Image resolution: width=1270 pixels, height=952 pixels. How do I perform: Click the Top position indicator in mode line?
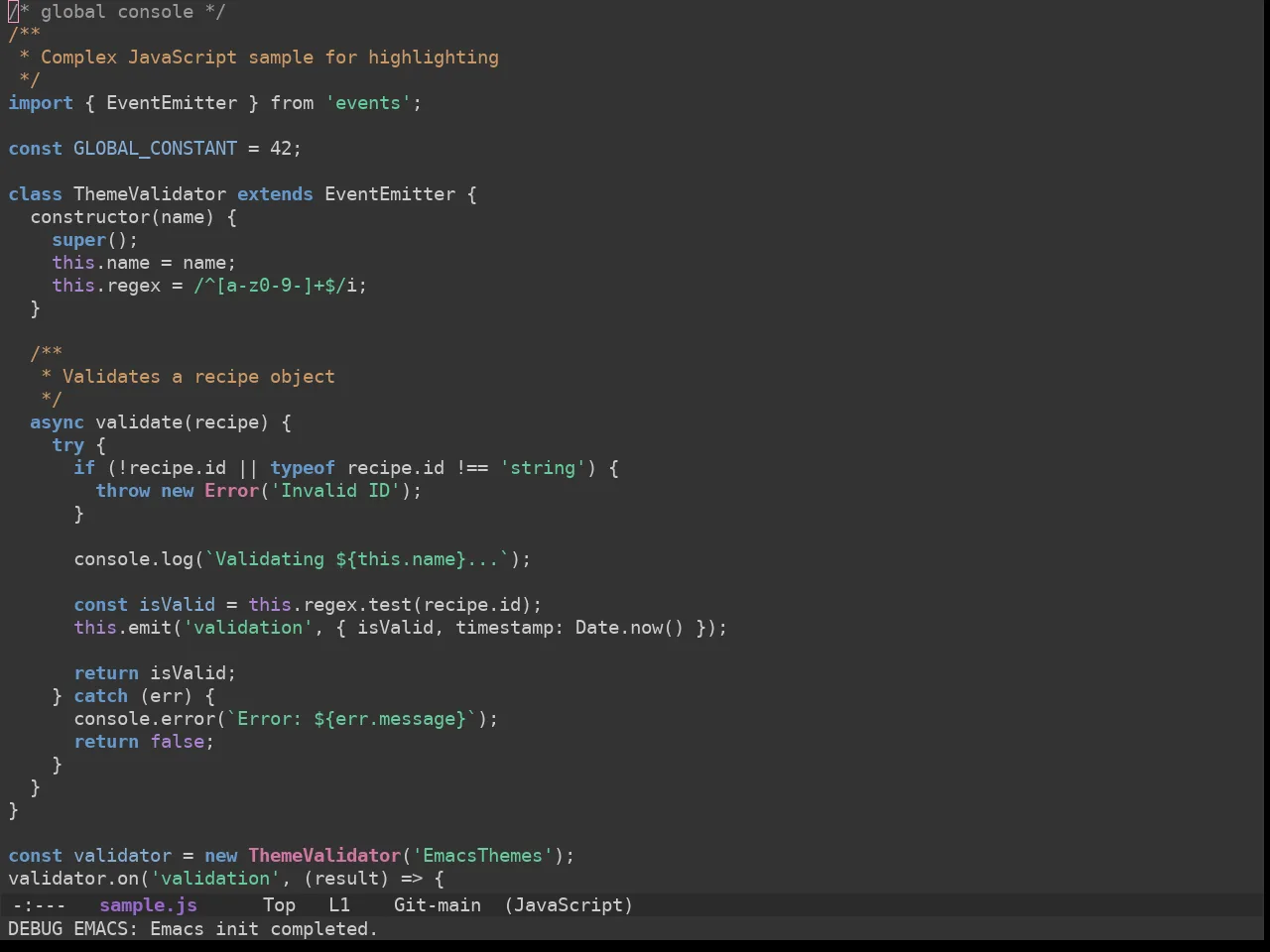279,905
